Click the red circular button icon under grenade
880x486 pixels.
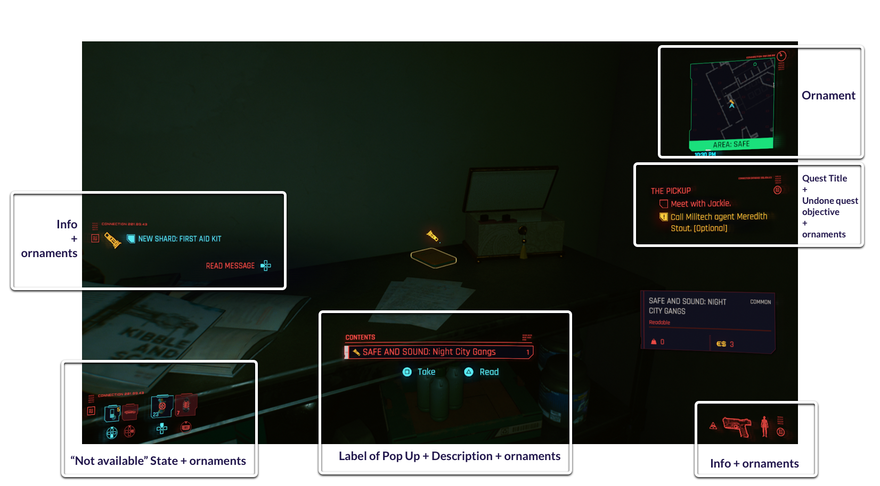[186, 427]
